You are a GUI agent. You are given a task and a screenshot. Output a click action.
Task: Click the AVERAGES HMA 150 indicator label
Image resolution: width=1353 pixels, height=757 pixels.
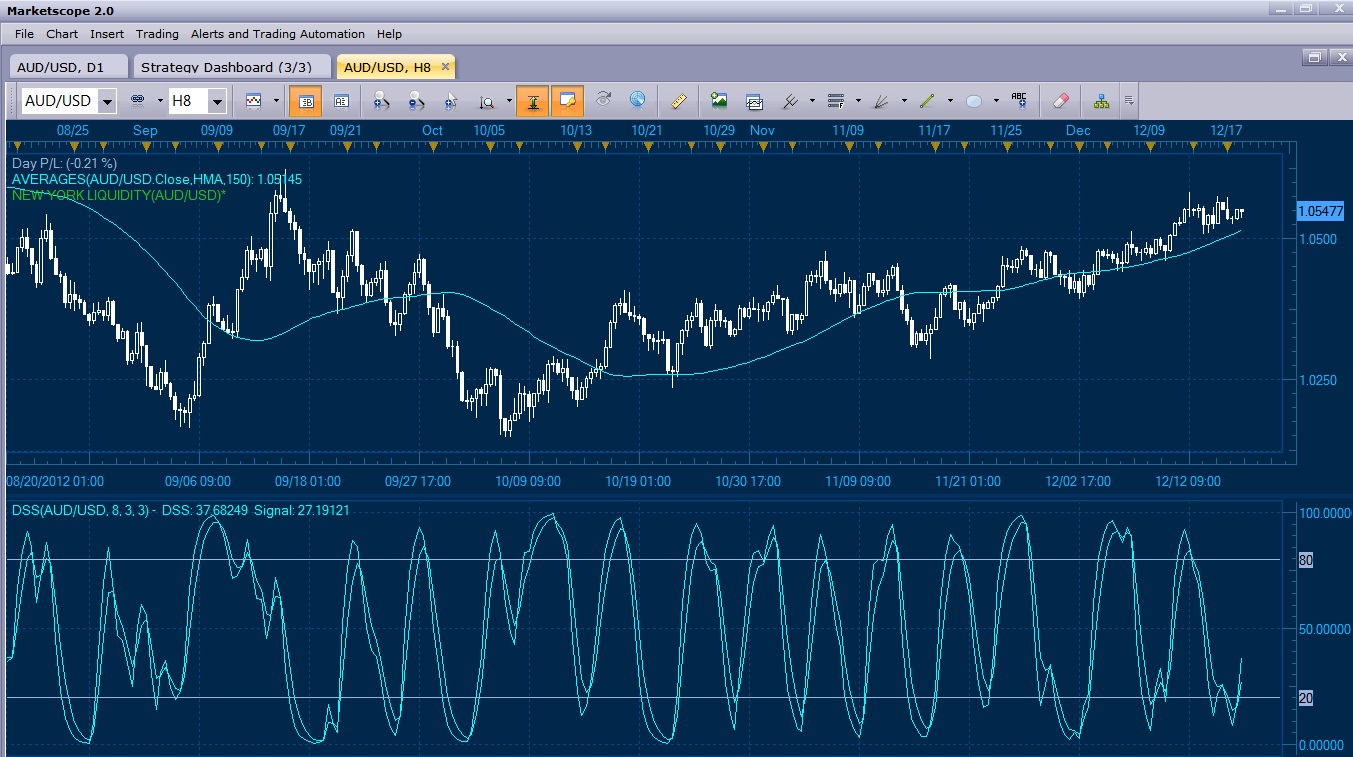(x=157, y=179)
